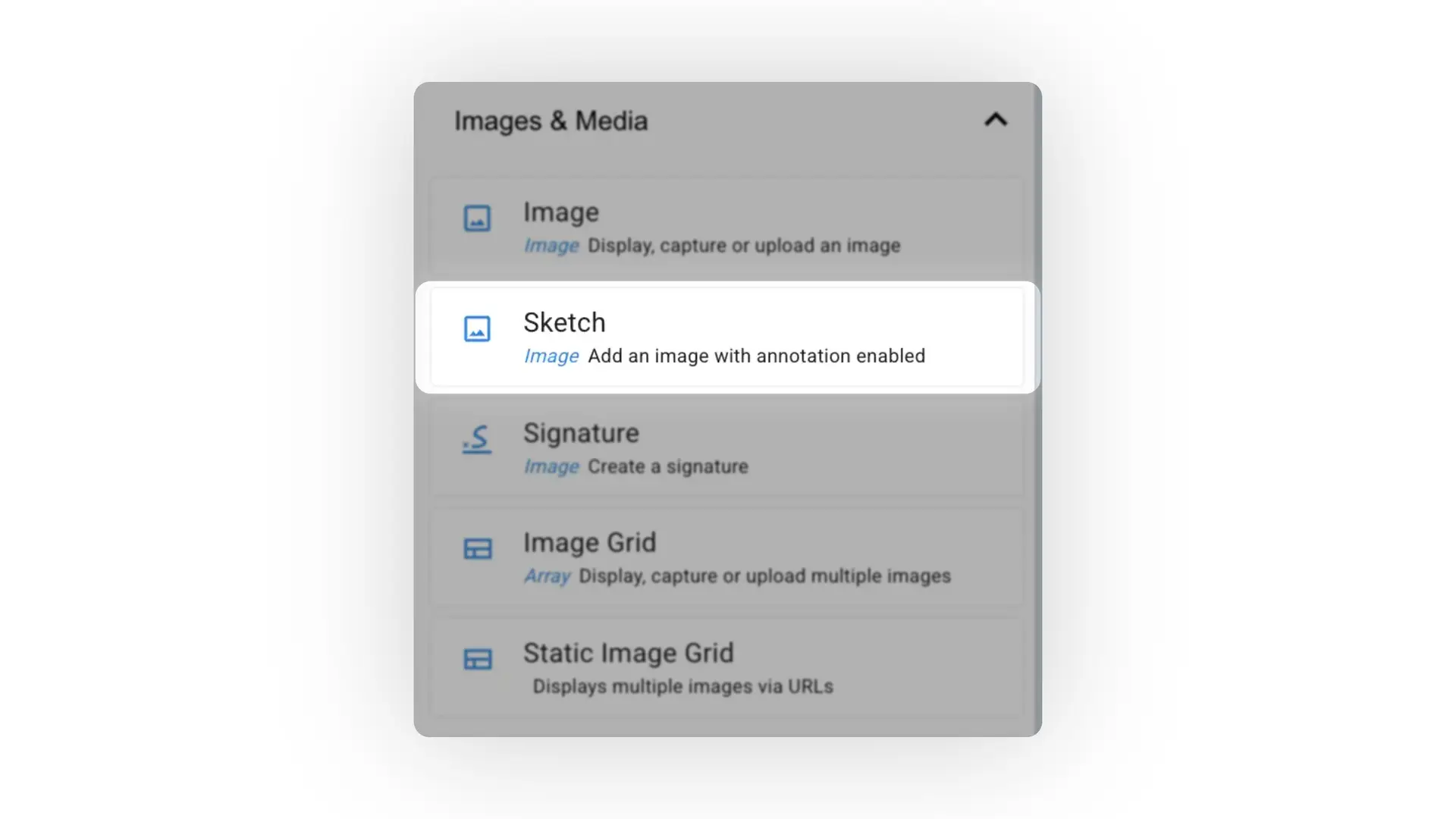This screenshot has width=1456, height=819.
Task: Click the Sketch picture icon
Action: pos(478,329)
